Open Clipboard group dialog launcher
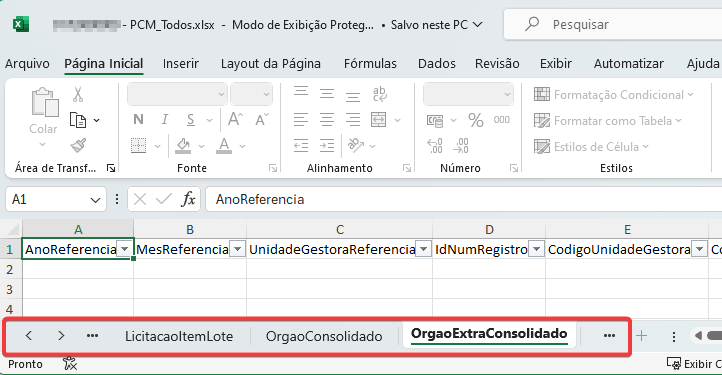 (x=111, y=168)
